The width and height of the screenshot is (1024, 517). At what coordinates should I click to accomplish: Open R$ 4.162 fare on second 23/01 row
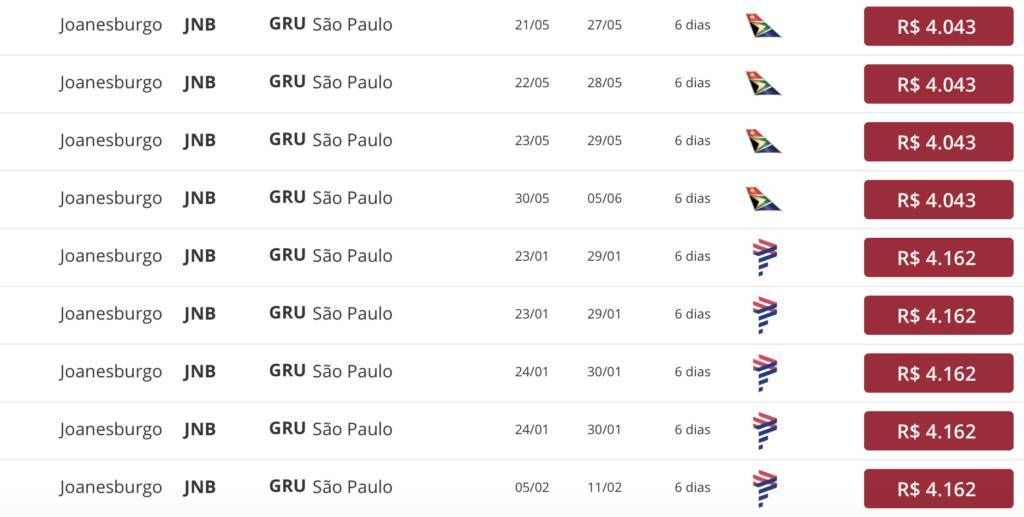point(938,315)
